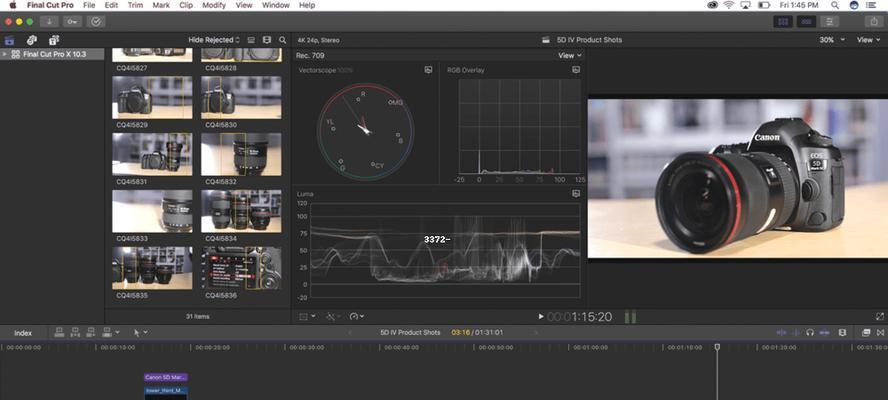
Task: Click the Import Media arrow button
Action: click(49, 22)
